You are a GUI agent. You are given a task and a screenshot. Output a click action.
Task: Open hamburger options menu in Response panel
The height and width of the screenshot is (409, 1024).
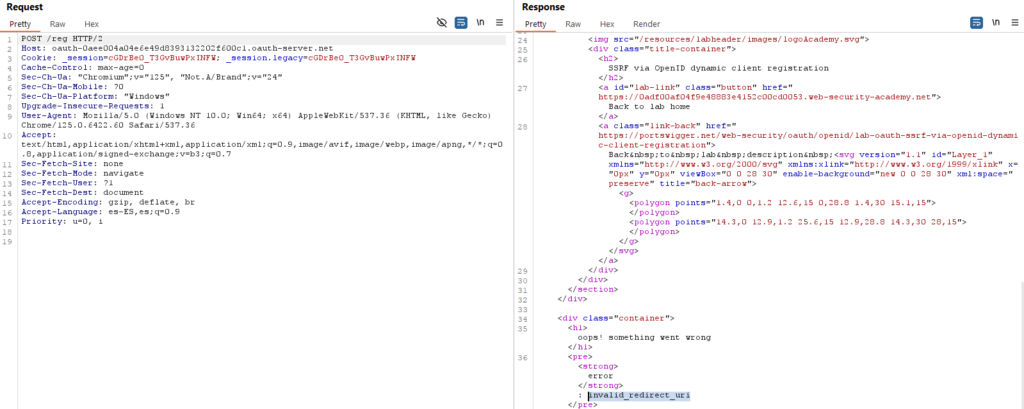[x=1012, y=22]
